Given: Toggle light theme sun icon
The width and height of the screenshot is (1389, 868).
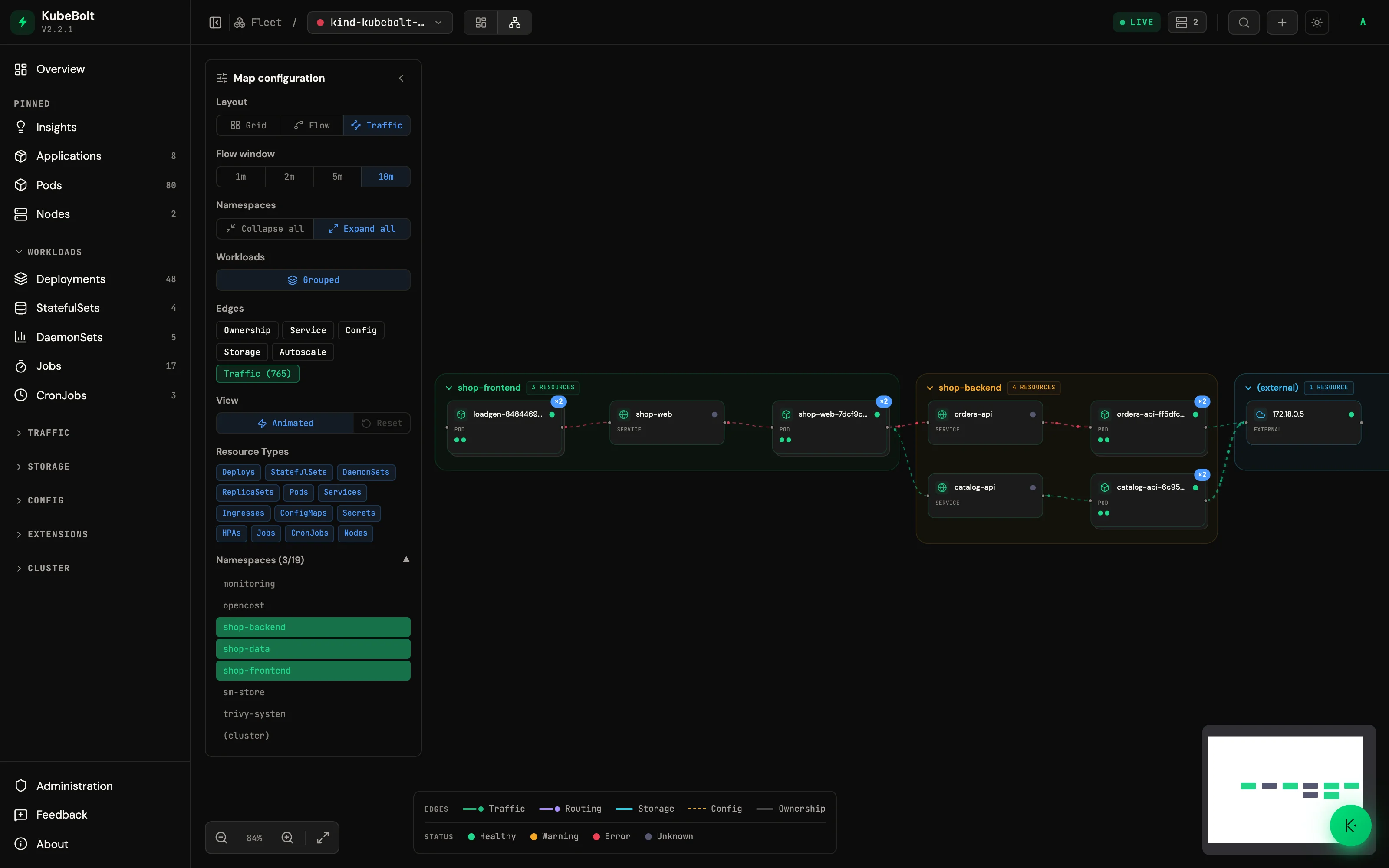Looking at the screenshot, I should [x=1317, y=23].
